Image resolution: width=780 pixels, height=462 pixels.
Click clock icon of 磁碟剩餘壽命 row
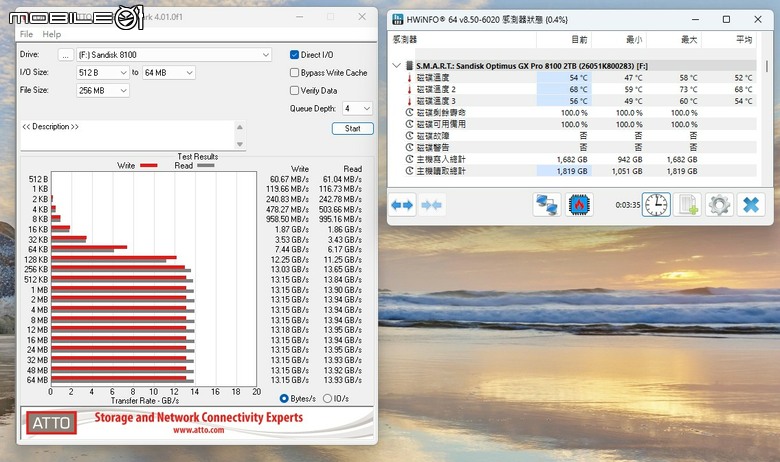pyautogui.click(x=409, y=112)
